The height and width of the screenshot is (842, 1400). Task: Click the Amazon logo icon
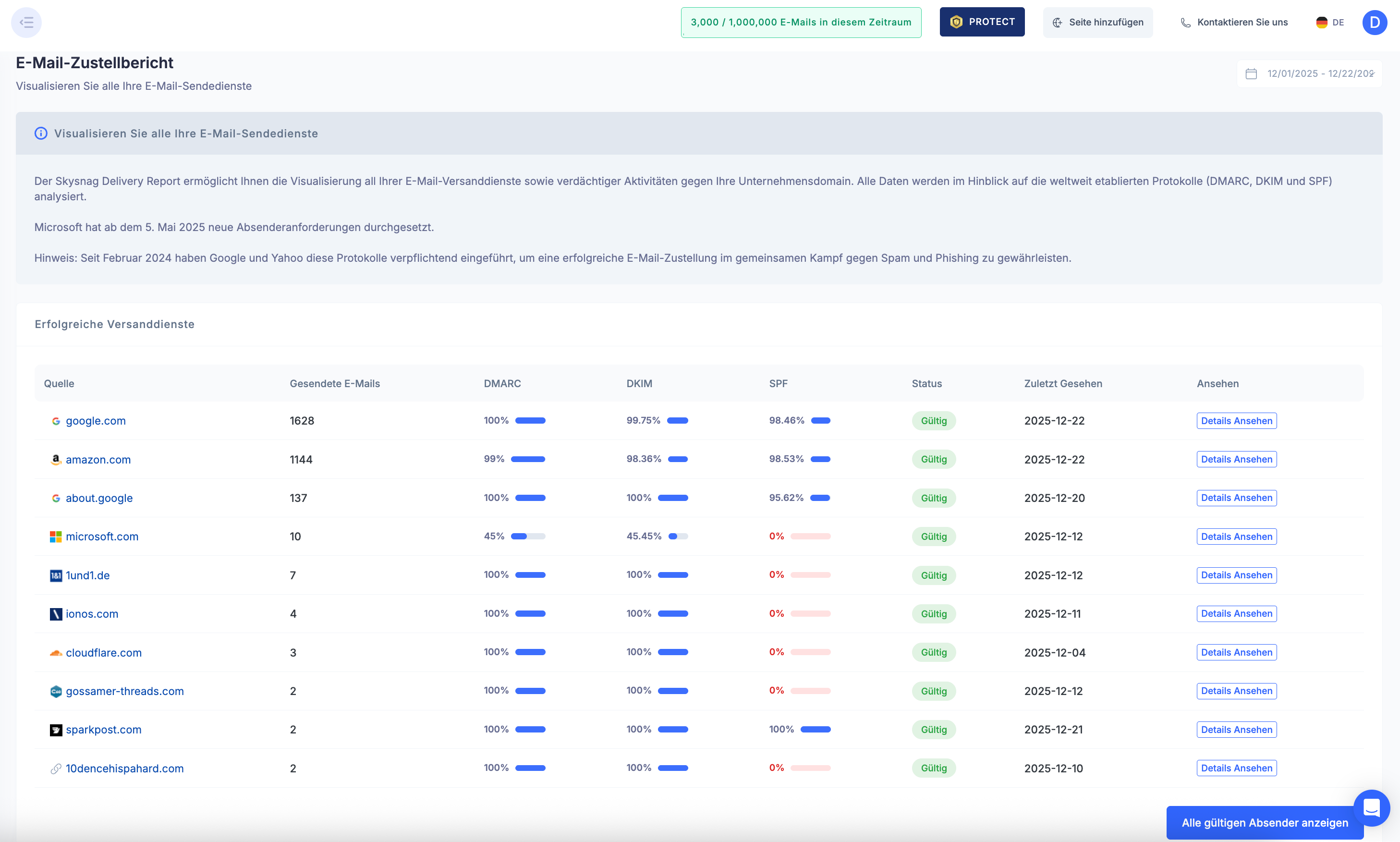click(x=56, y=460)
